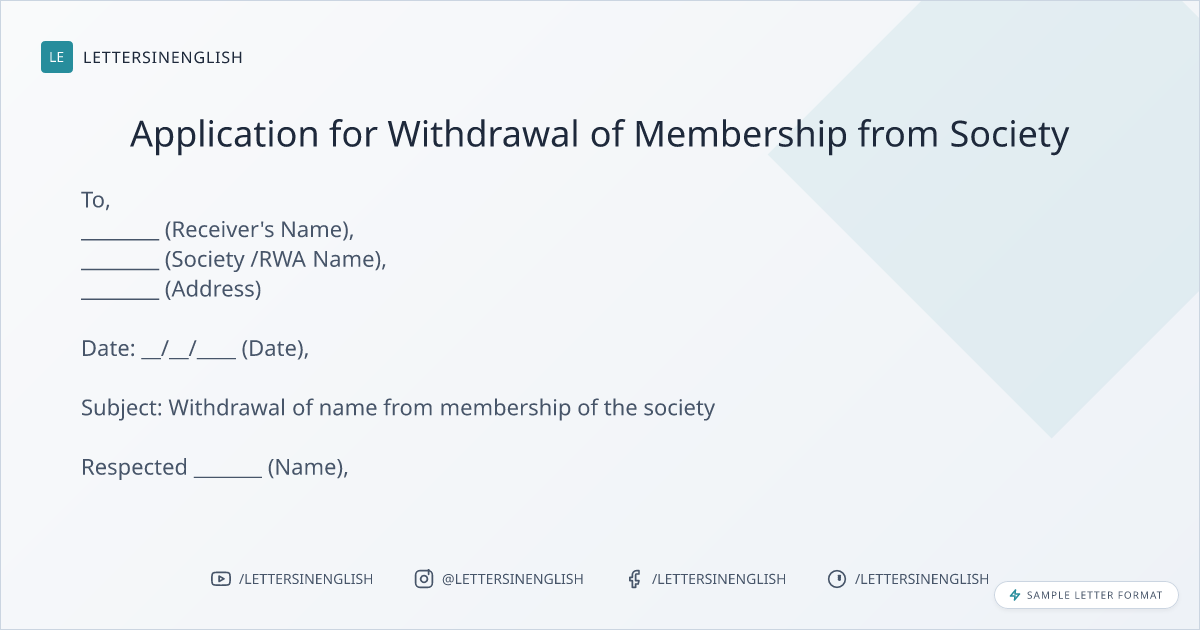Open the last /LETTERSINENGLISH handle
1200x630 pixels.
[x=922, y=579]
